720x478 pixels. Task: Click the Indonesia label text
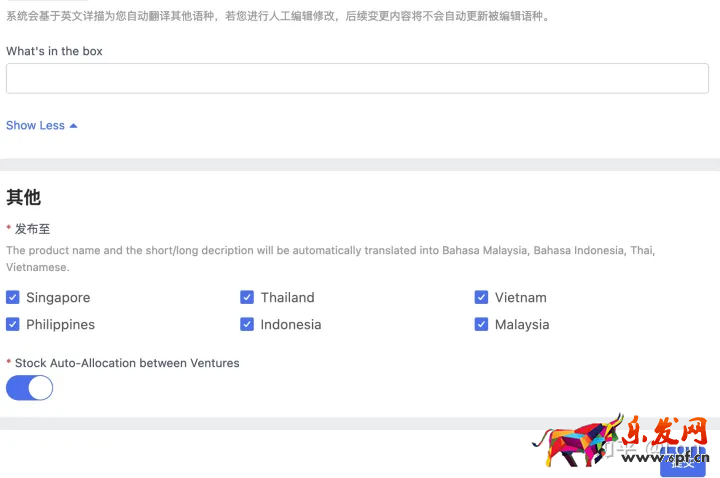(290, 324)
